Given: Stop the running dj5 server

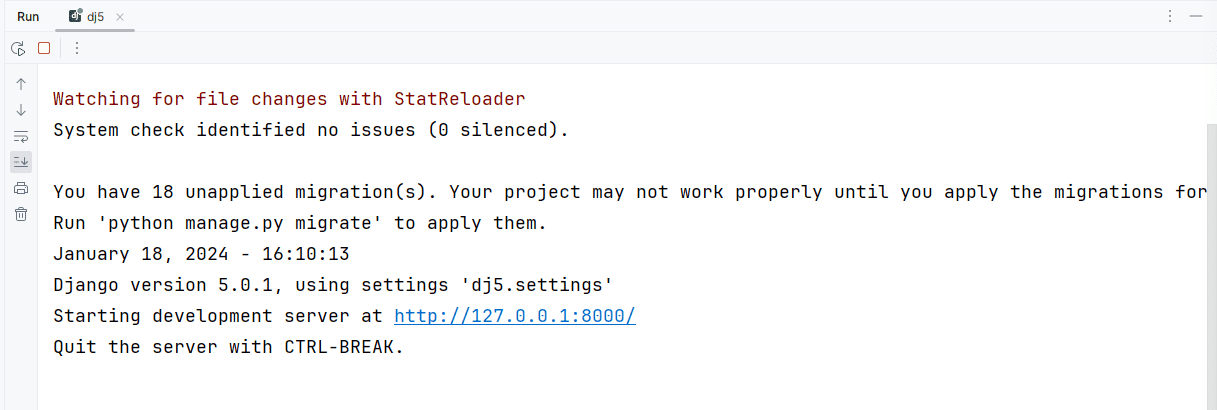Looking at the screenshot, I should pyautogui.click(x=44, y=47).
